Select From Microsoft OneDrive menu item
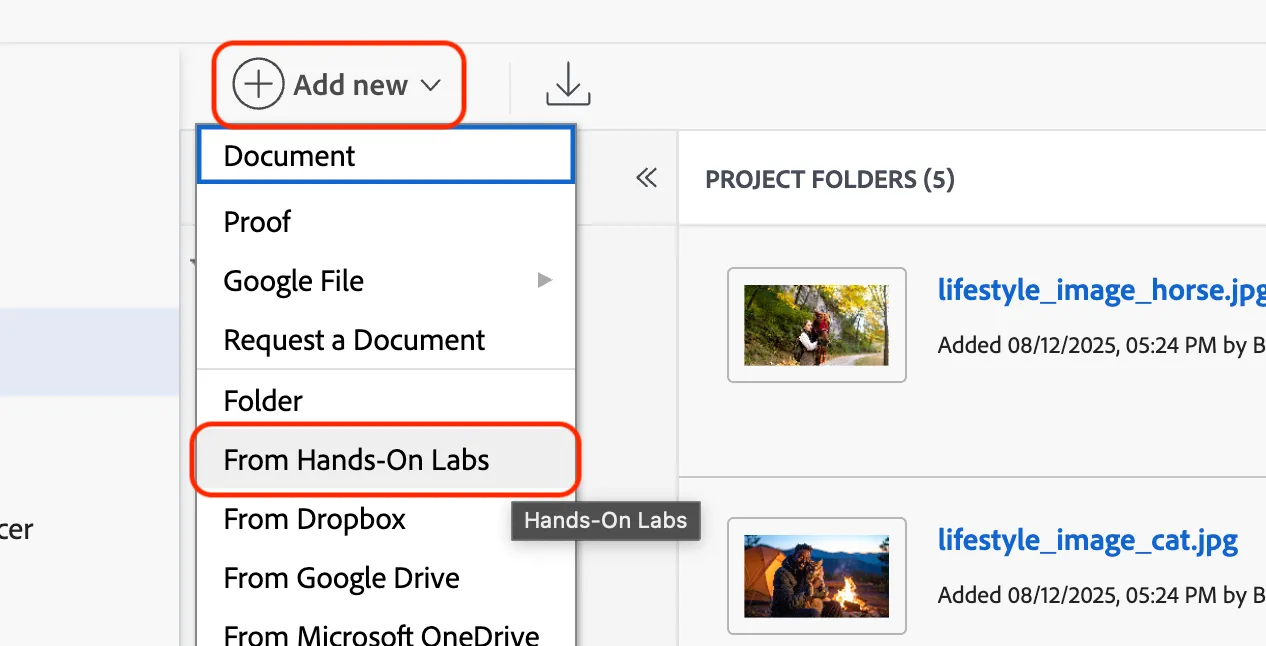 click(x=386, y=632)
